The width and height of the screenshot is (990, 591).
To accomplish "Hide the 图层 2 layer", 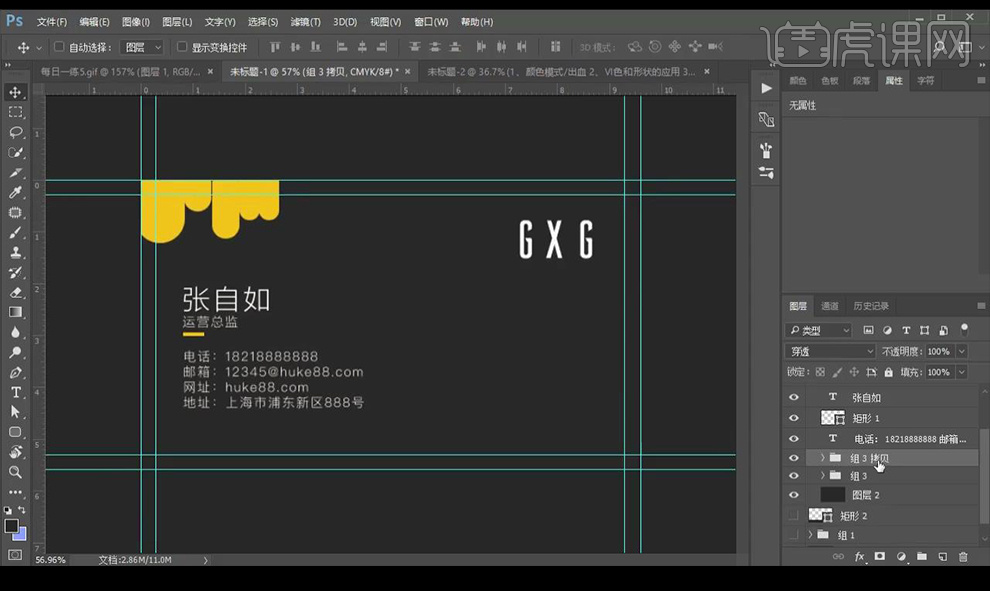I will 794,495.
